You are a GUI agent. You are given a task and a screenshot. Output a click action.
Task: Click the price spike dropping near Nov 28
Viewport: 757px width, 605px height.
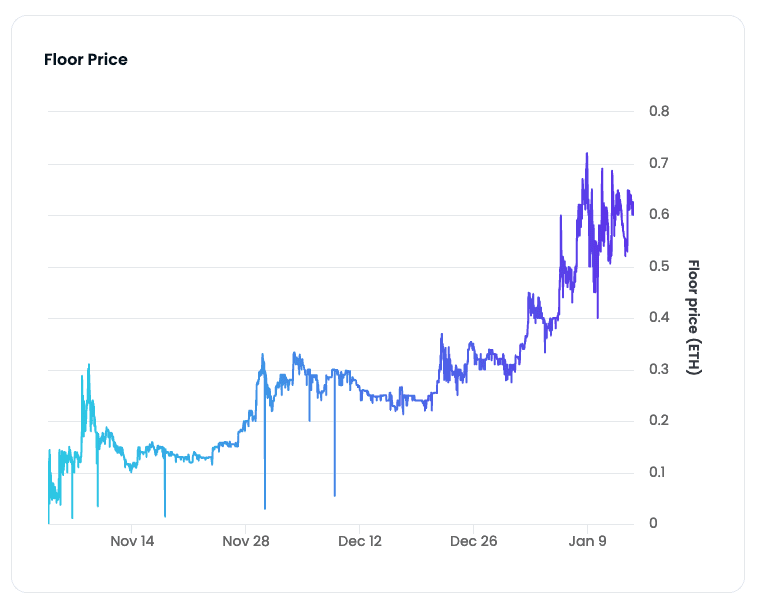click(265, 506)
